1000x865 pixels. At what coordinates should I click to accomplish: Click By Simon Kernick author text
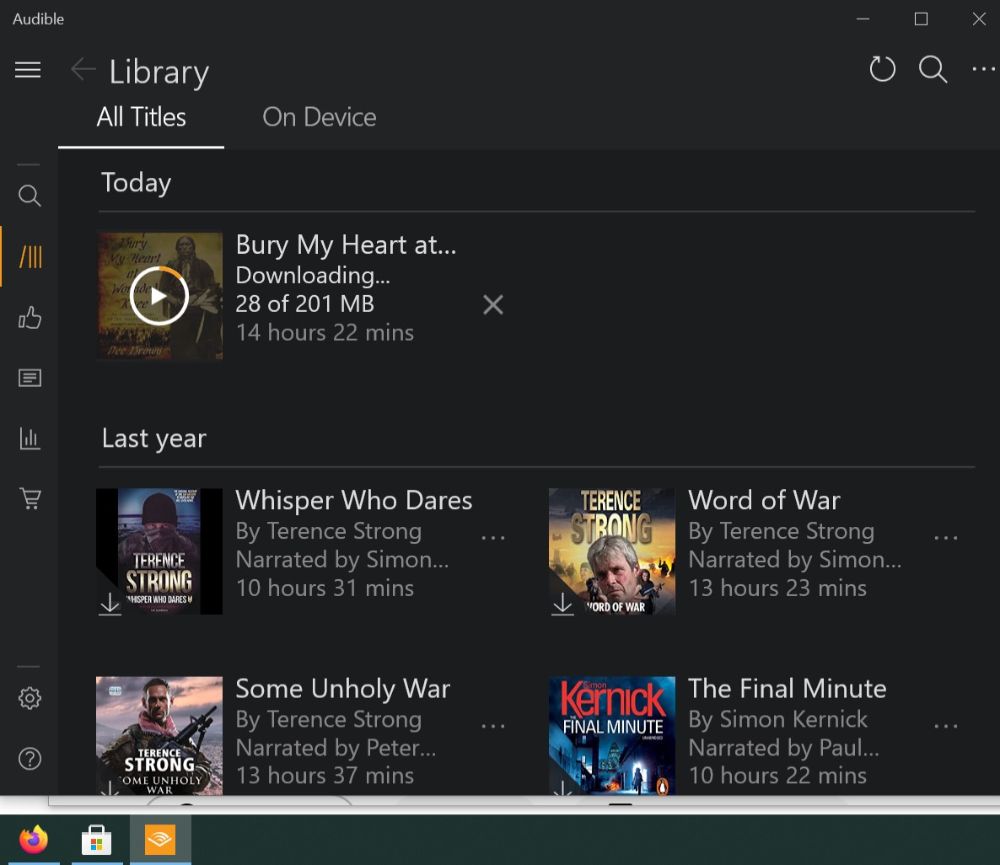click(777, 719)
